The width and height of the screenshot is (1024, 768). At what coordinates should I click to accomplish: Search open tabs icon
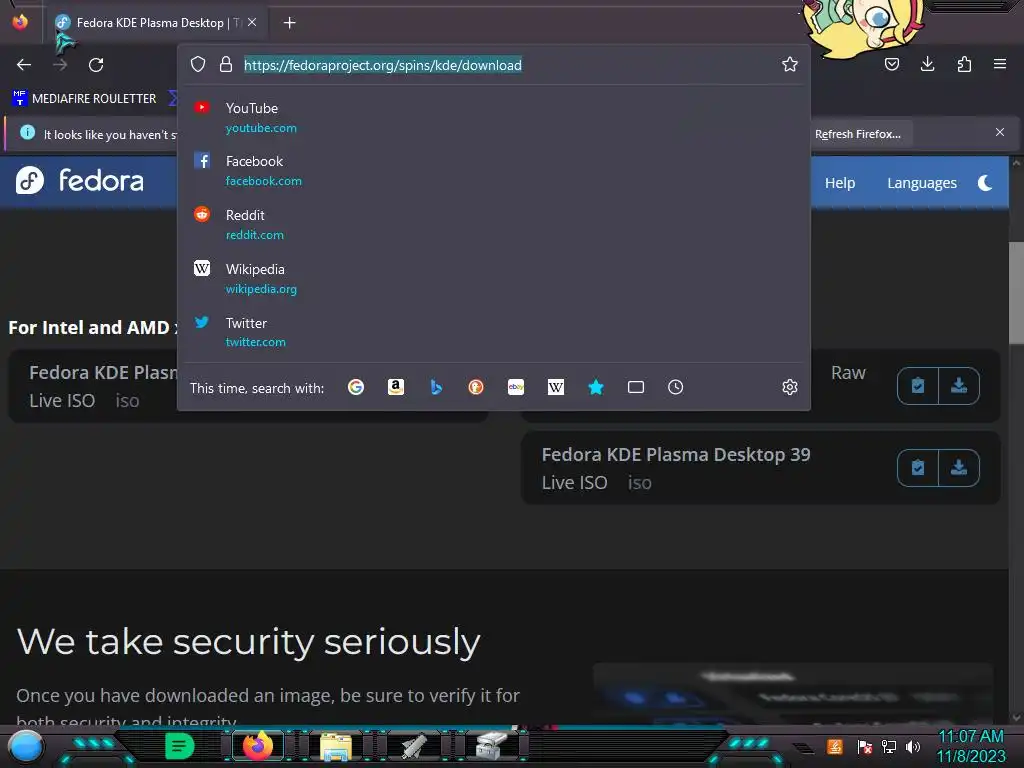point(635,387)
